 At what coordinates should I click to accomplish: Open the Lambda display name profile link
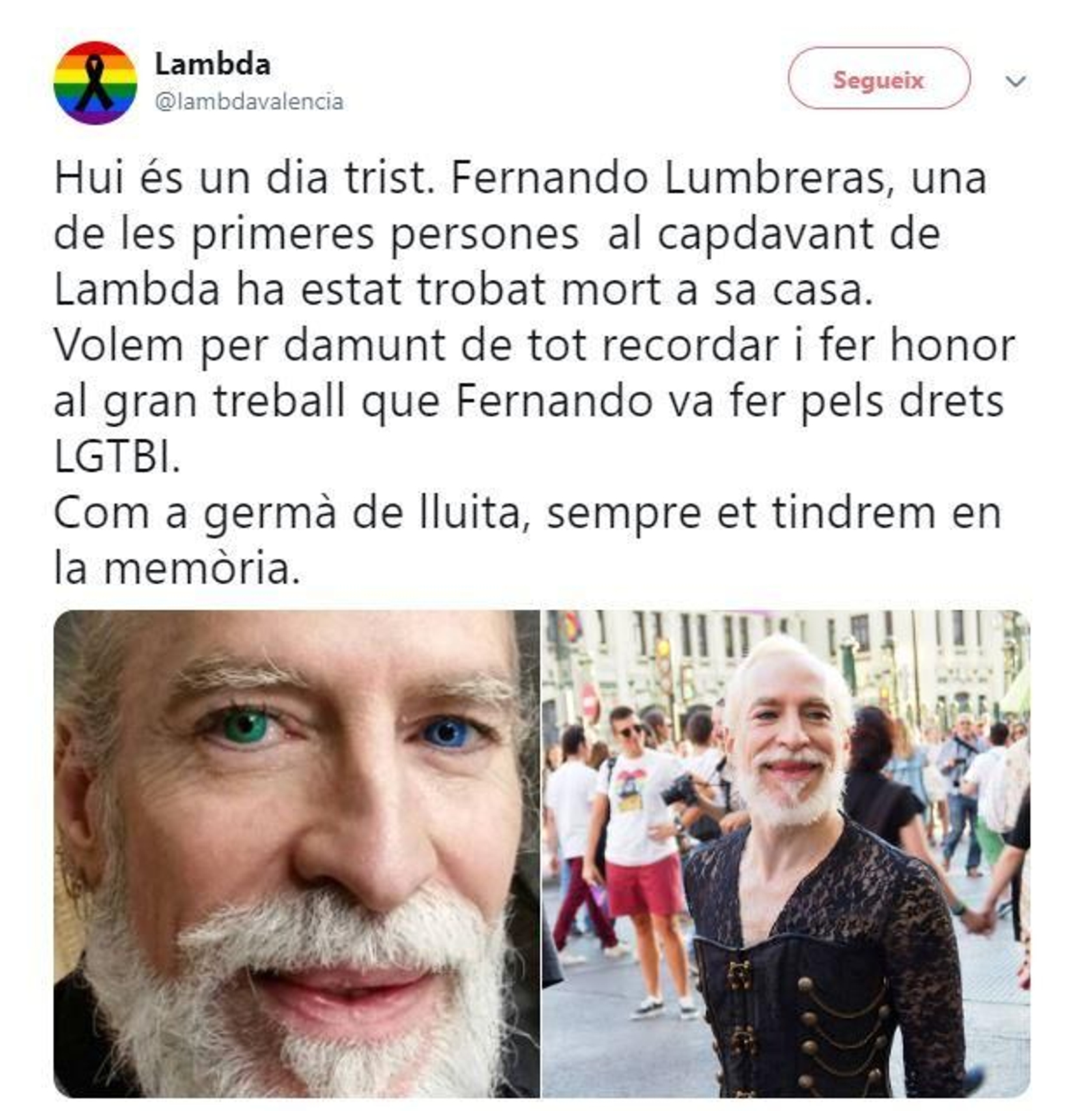(212, 65)
